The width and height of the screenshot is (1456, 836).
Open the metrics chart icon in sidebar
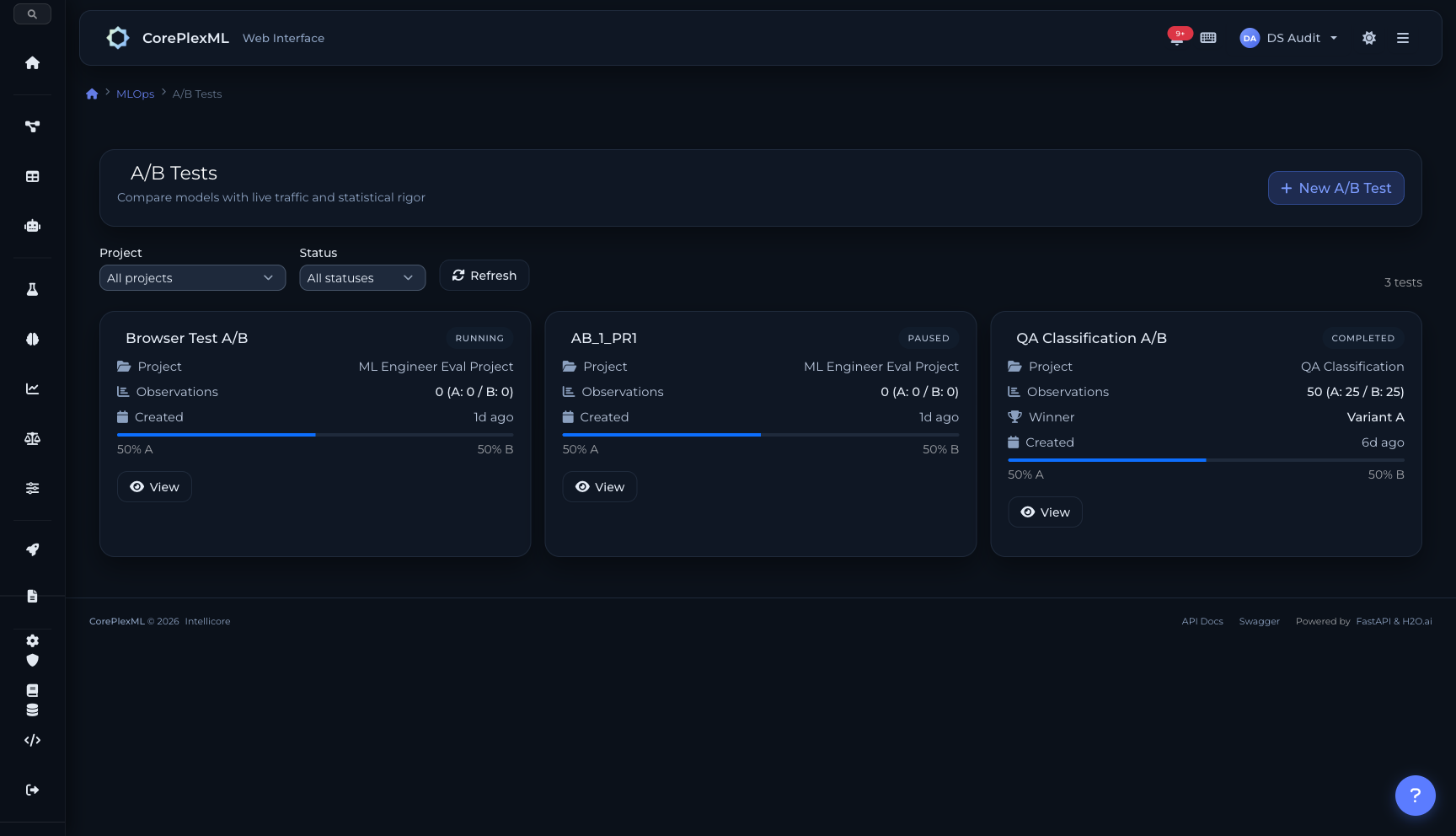coord(32,389)
